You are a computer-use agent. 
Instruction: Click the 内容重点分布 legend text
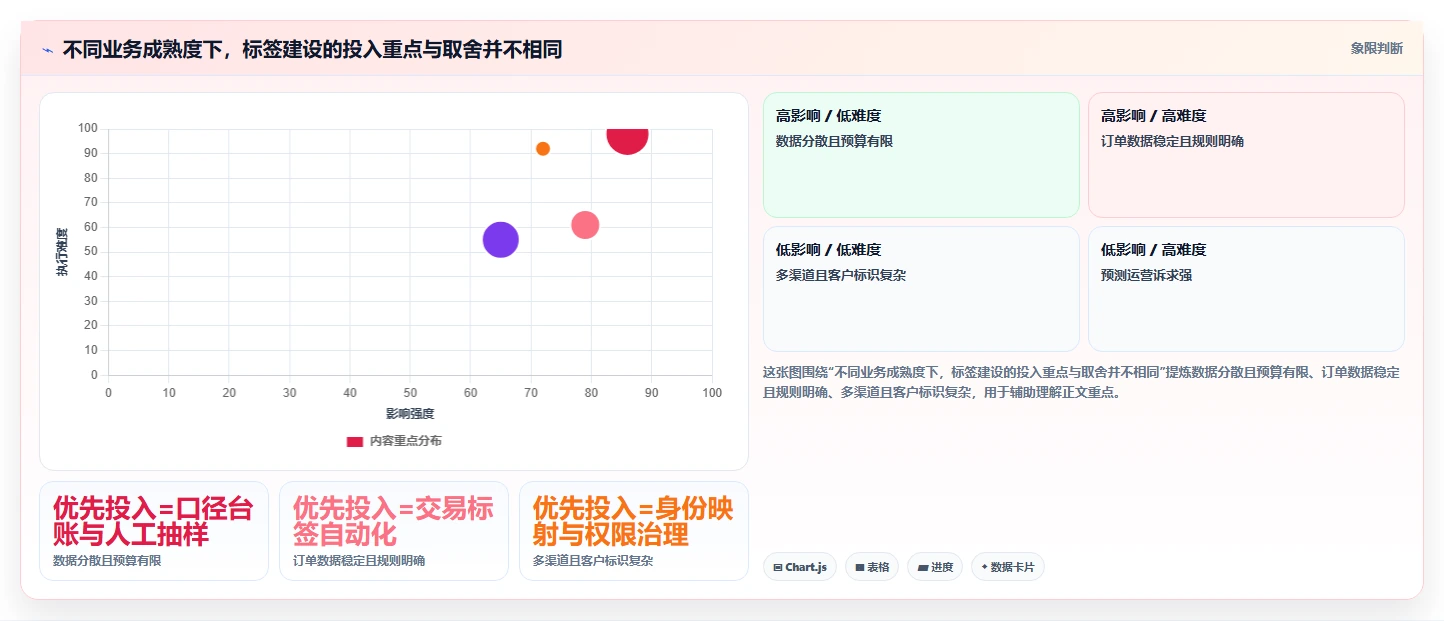405,441
